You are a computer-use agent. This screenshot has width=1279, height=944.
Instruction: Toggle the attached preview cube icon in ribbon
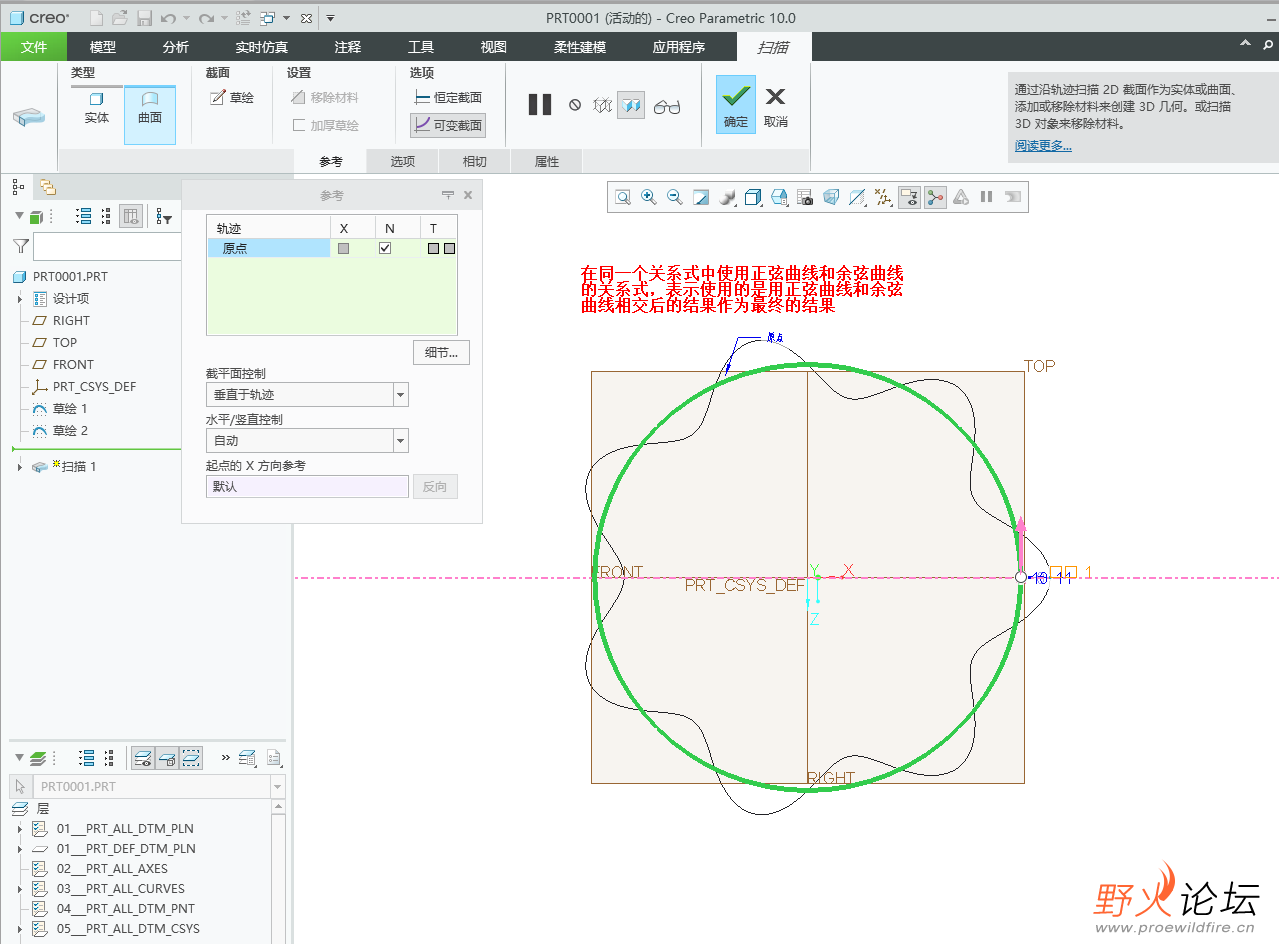pyautogui.click(x=631, y=105)
